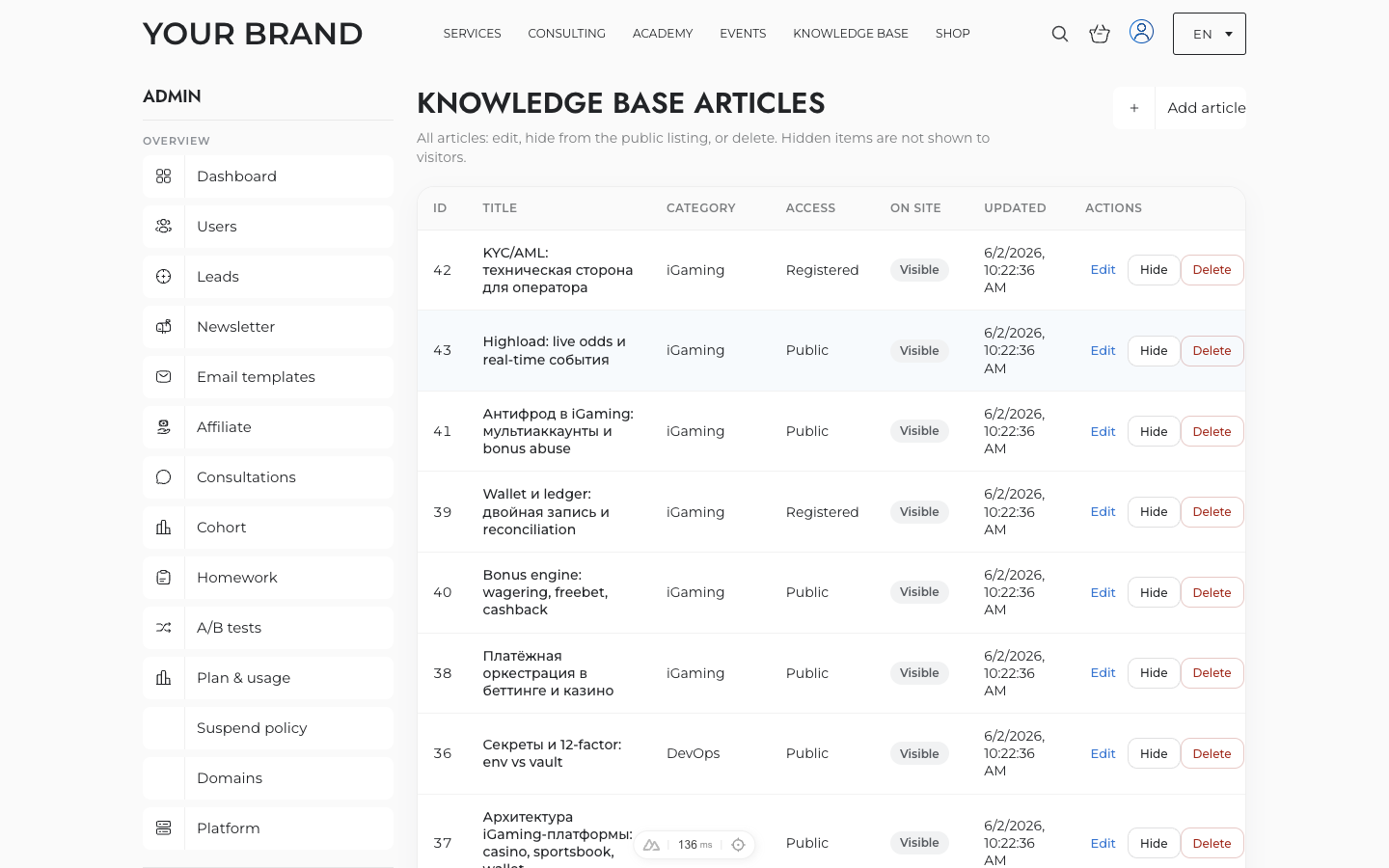The width and height of the screenshot is (1389, 868).
Task: Open the search icon in header
Action: point(1059,34)
